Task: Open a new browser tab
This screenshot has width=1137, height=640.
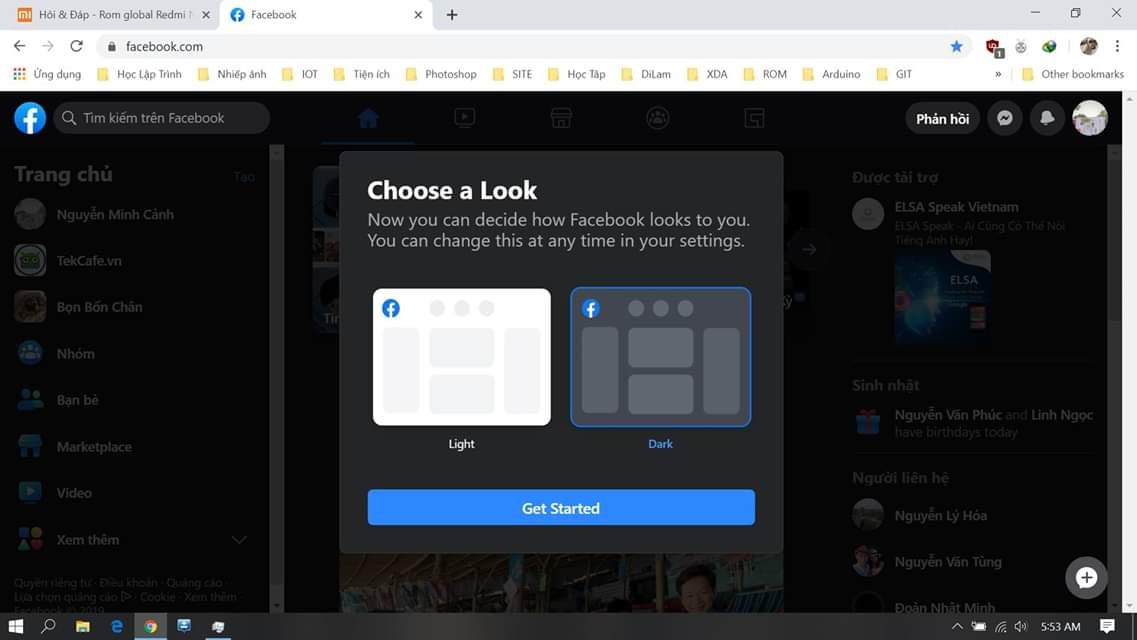Action: (x=452, y=14)
